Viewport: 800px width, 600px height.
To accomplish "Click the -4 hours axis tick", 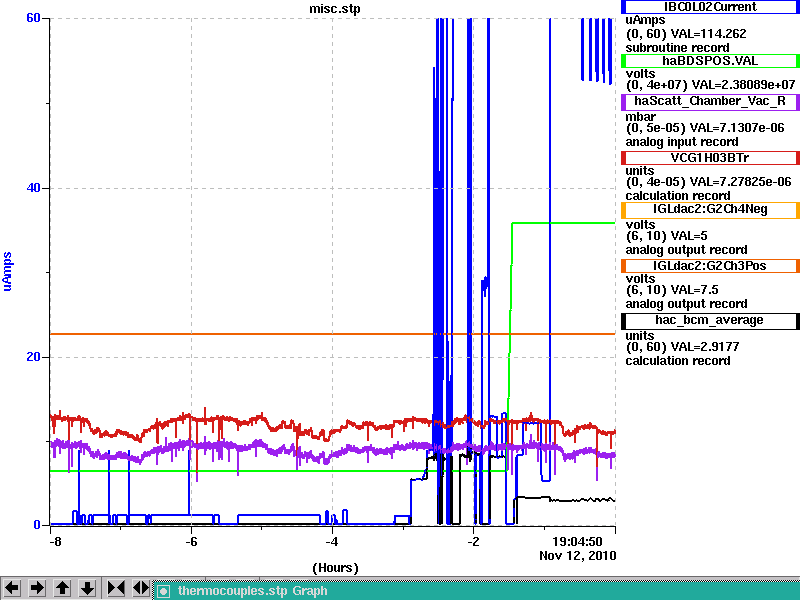I will coord(332,541).
